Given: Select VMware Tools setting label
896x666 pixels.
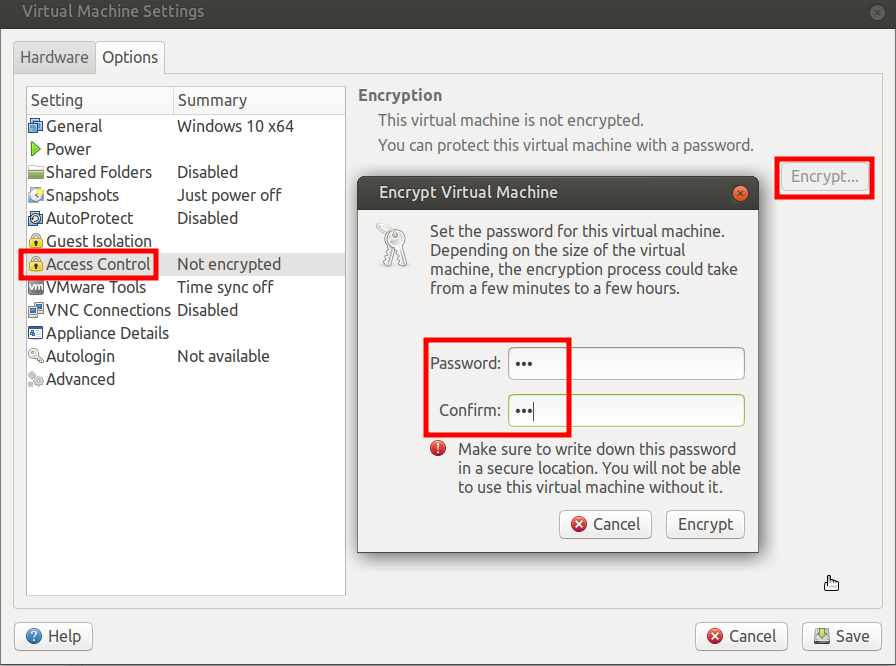Looking at the screenshot, I should (x=96, y=287).
